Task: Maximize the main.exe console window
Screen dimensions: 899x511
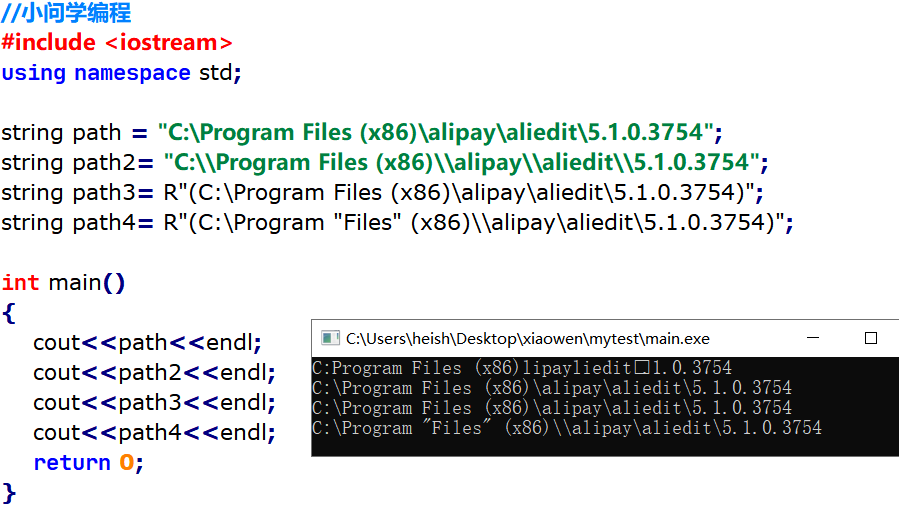Action: pyautogui.click(x=870, y=338)
